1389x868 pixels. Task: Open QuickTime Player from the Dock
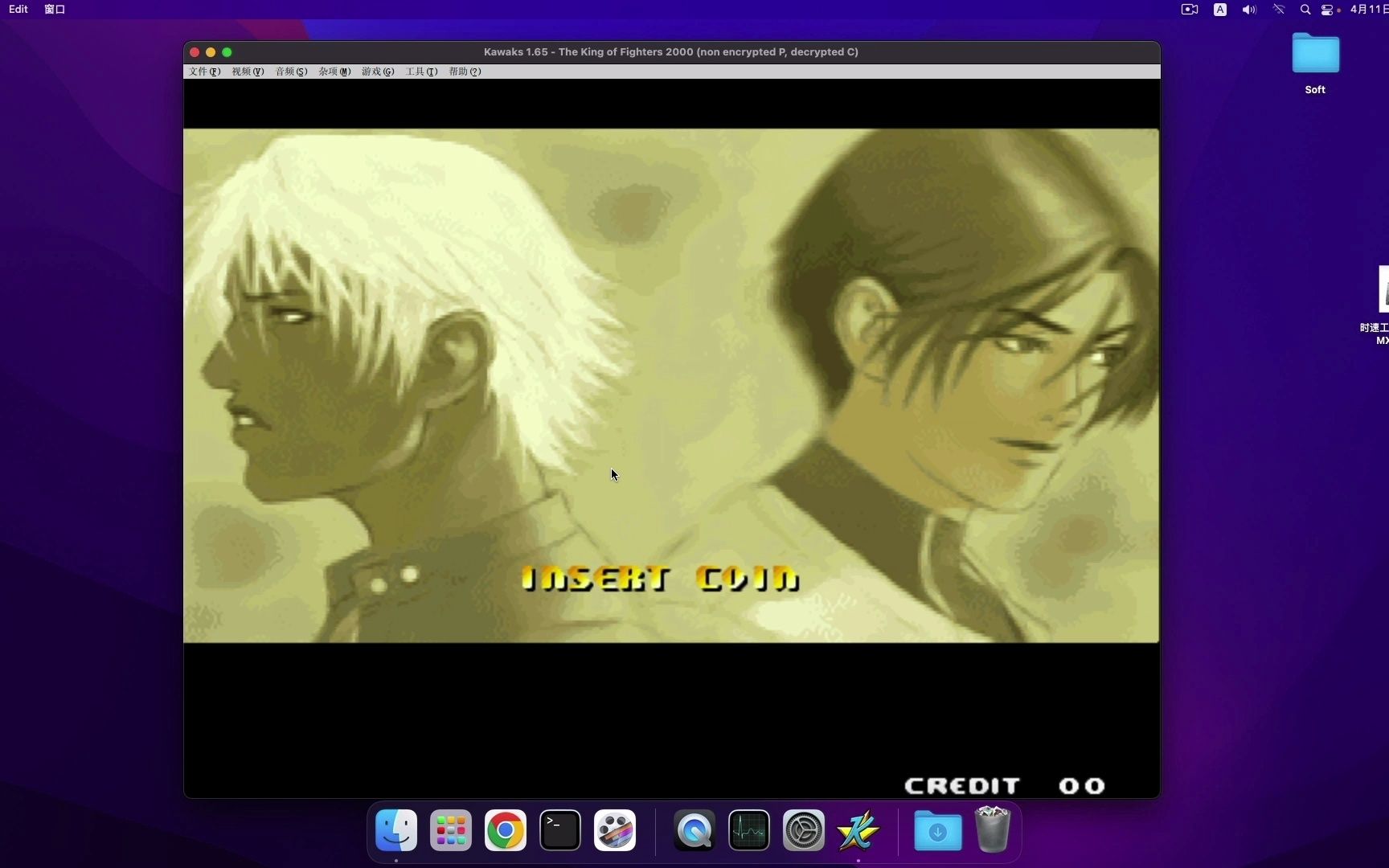click(694, 830)
